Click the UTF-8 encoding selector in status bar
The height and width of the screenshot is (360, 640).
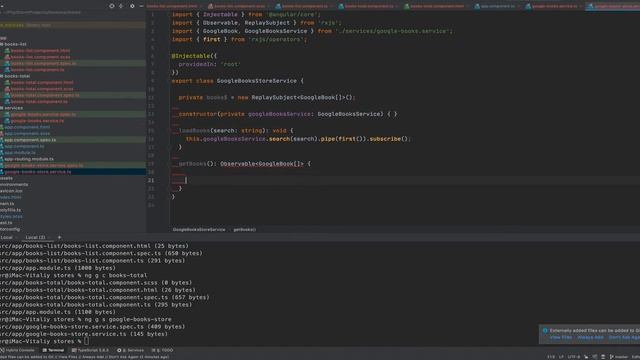[x=573, y=357]
